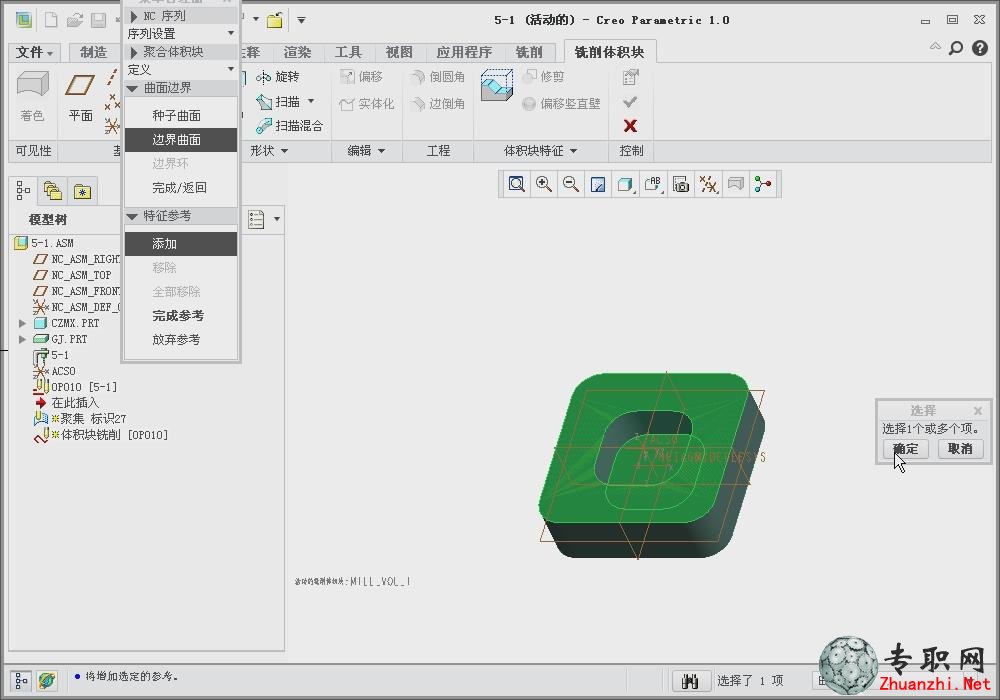Click the Save icon in quick access

[x=98, y=20]
